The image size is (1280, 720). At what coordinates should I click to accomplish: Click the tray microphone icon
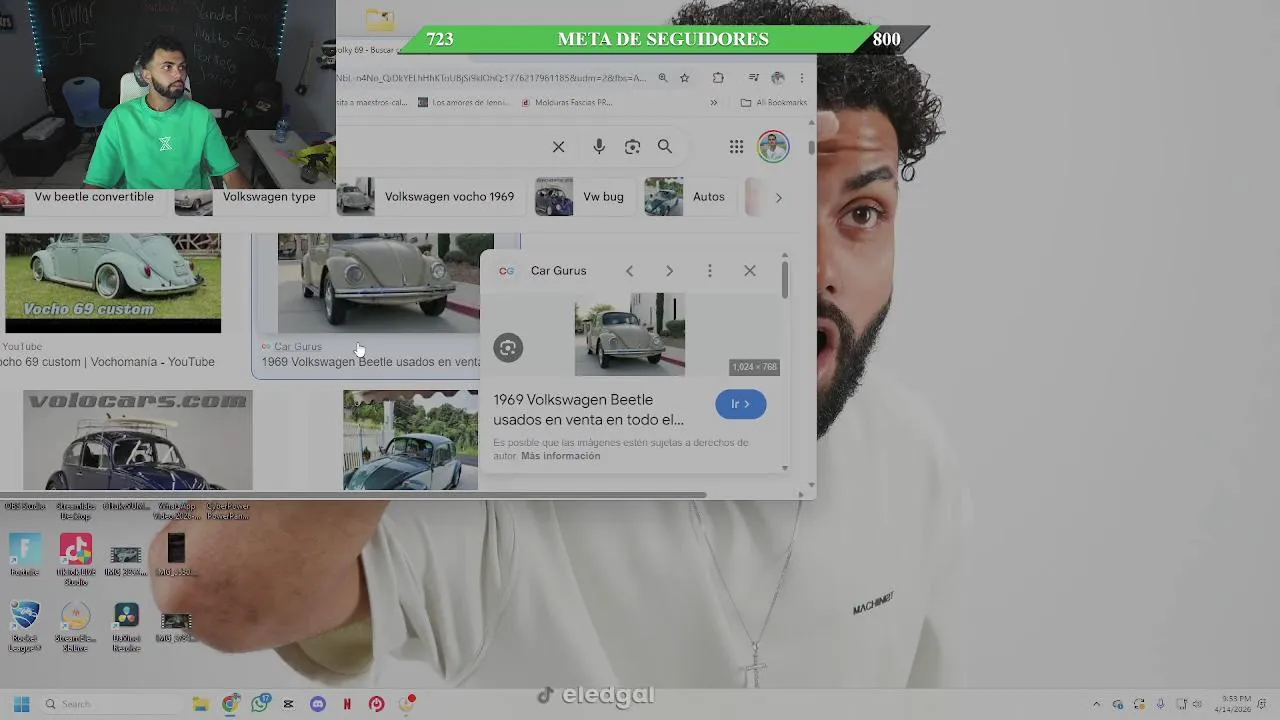pos(1160,704)
